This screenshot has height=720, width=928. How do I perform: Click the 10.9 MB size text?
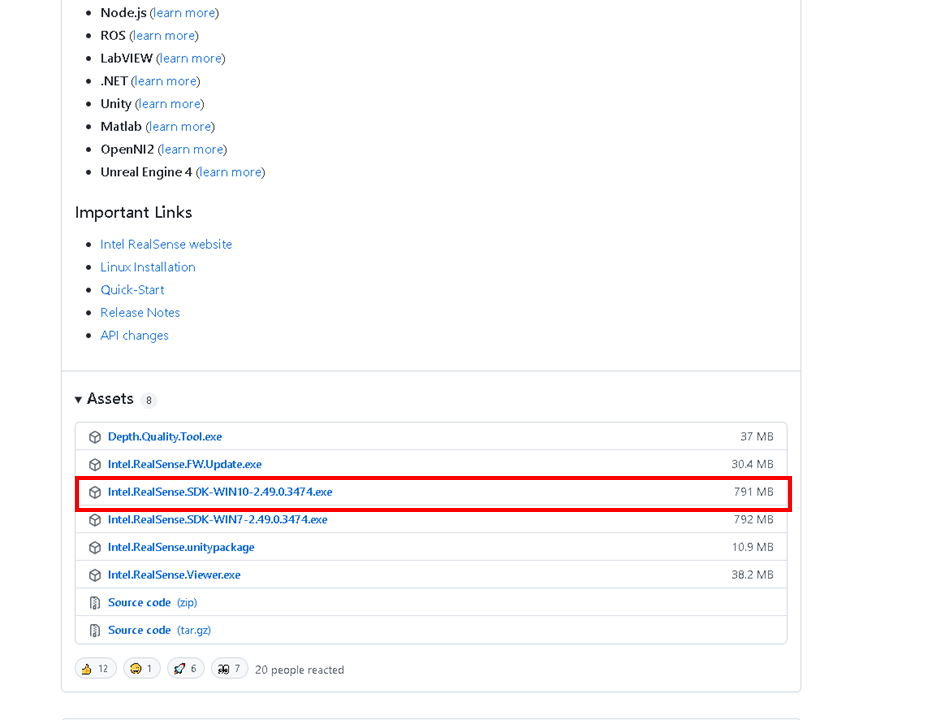[753, 547]
